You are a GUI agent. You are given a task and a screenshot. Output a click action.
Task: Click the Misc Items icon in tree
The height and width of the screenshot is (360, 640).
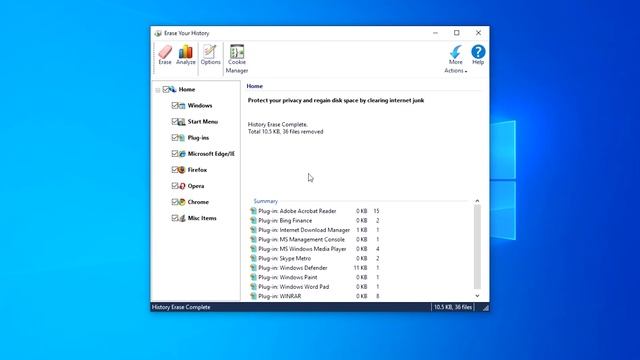coord(182,218)
